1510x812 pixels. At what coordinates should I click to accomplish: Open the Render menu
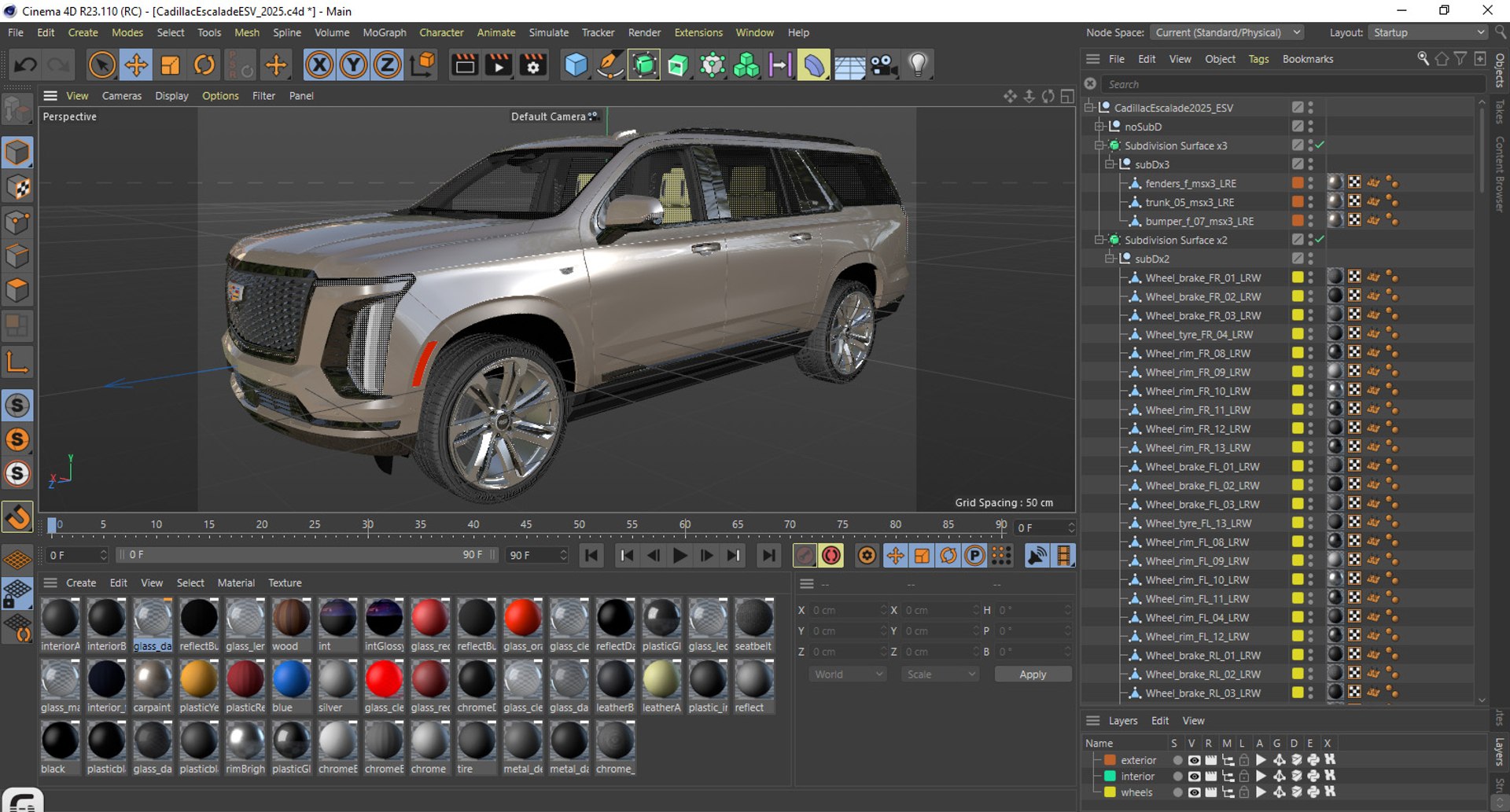[644, 32]
